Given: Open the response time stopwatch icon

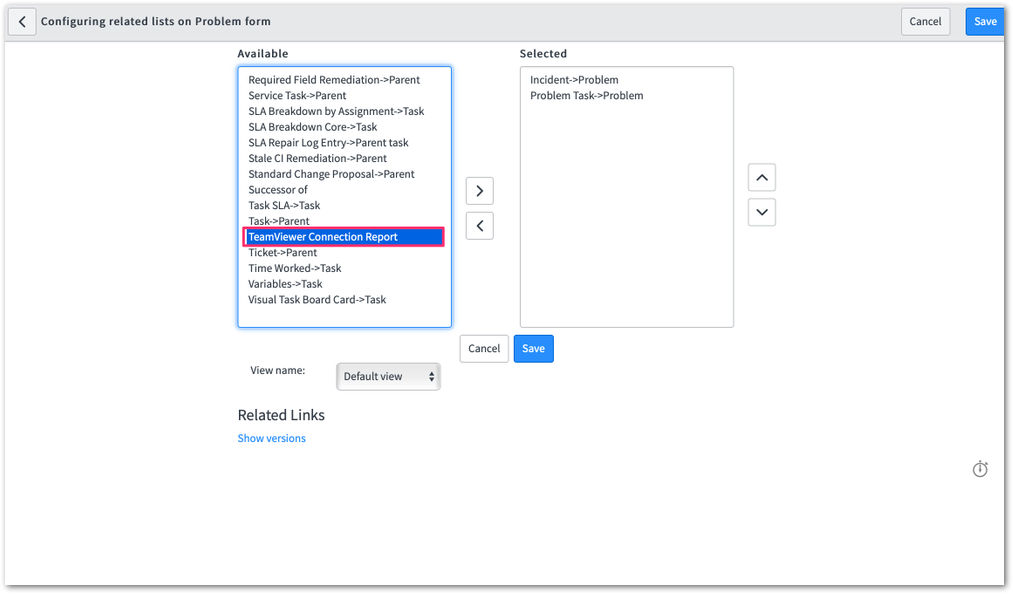Looking at the screenshot, I should pos(980,469).
